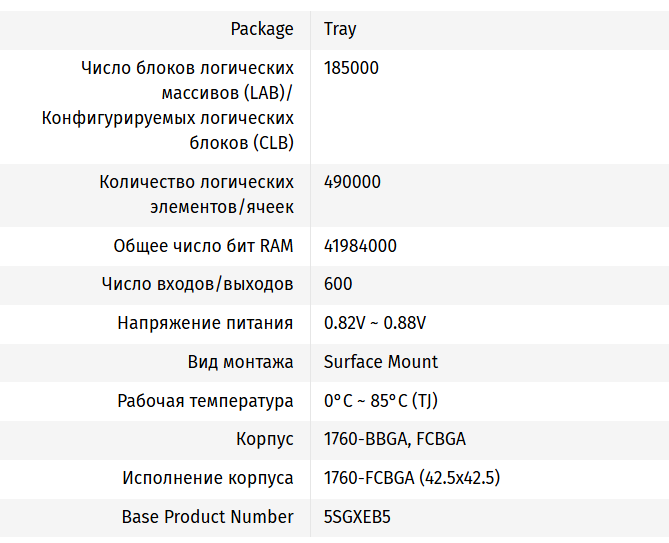Click the 'Package' row label

tap(262, 29)
